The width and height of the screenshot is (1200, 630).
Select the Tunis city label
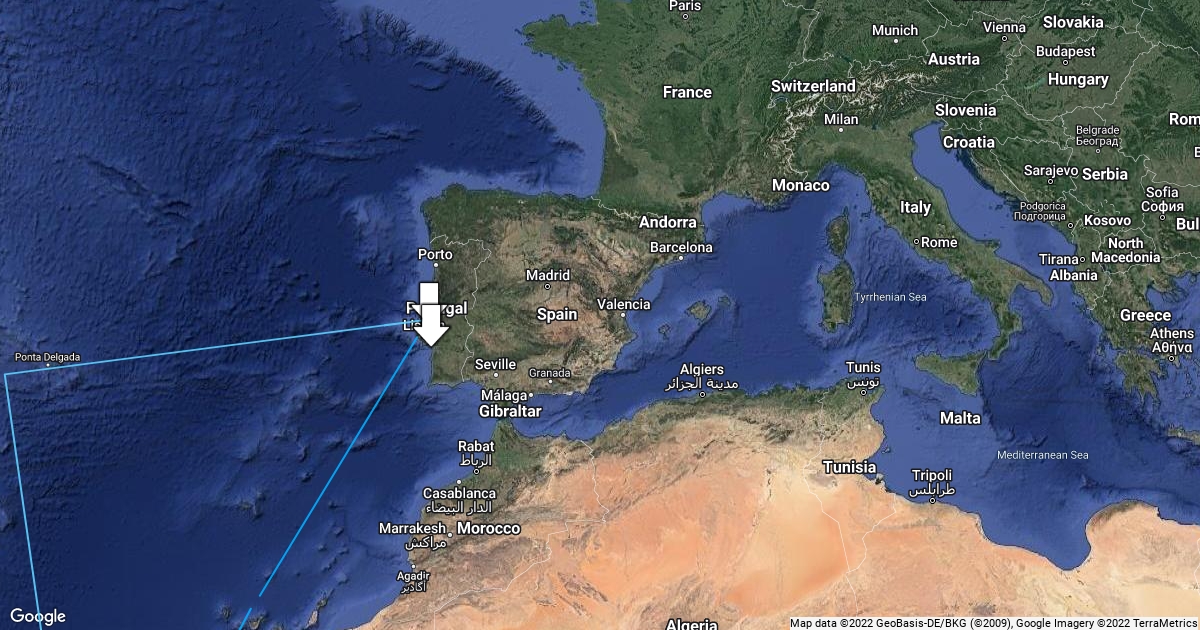click(x=863, y=367)
